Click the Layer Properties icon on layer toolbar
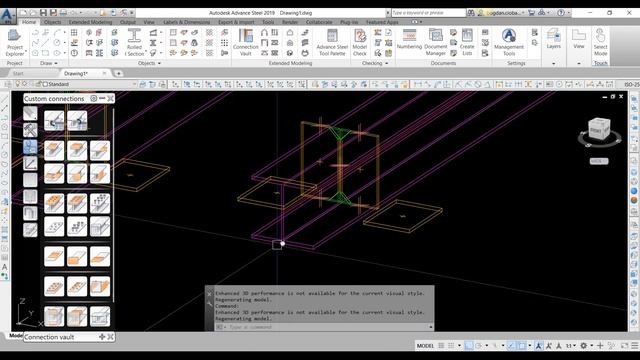 8,84
